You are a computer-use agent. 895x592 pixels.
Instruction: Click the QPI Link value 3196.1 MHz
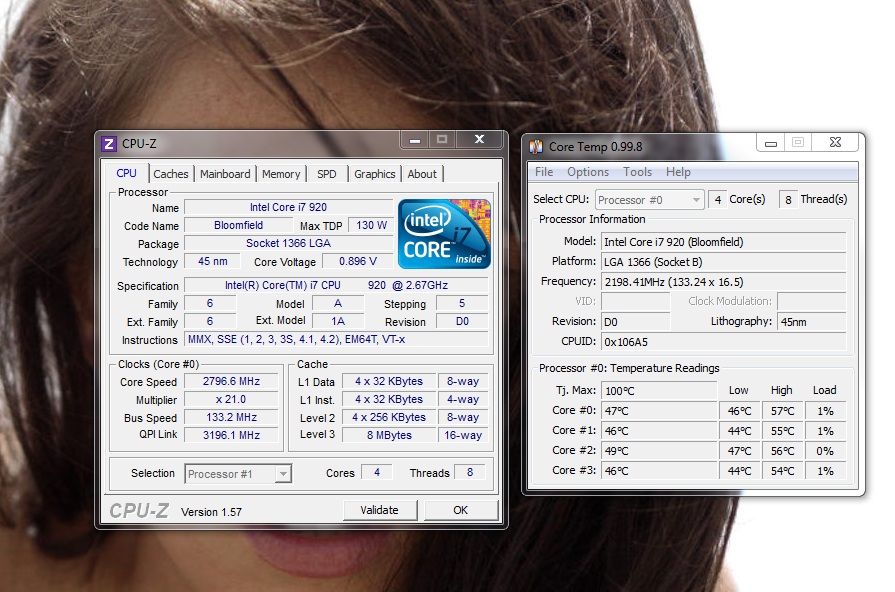[231, 435]
